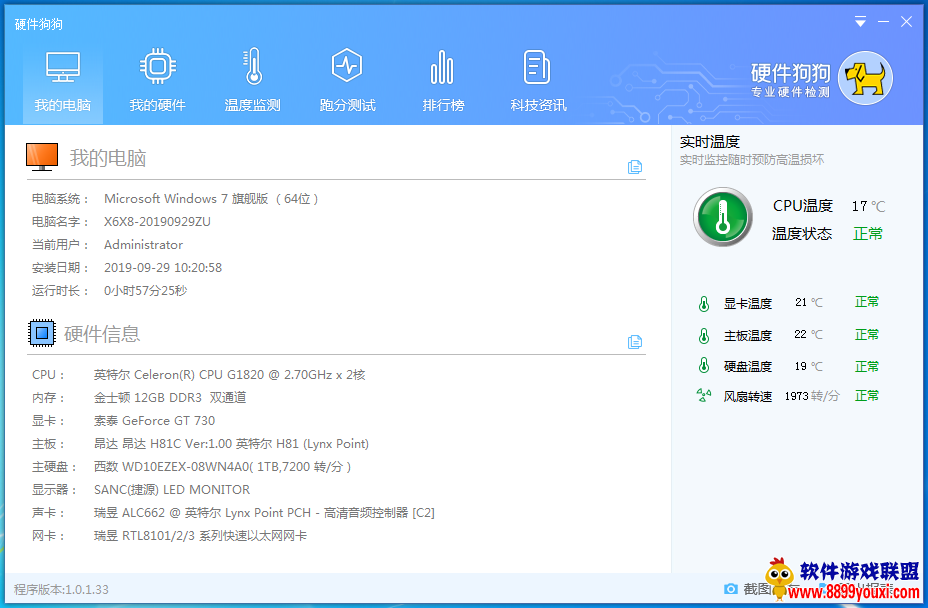
Task: Select the Administrator user value
Action: pyautogui.click(x=143, y=245)
